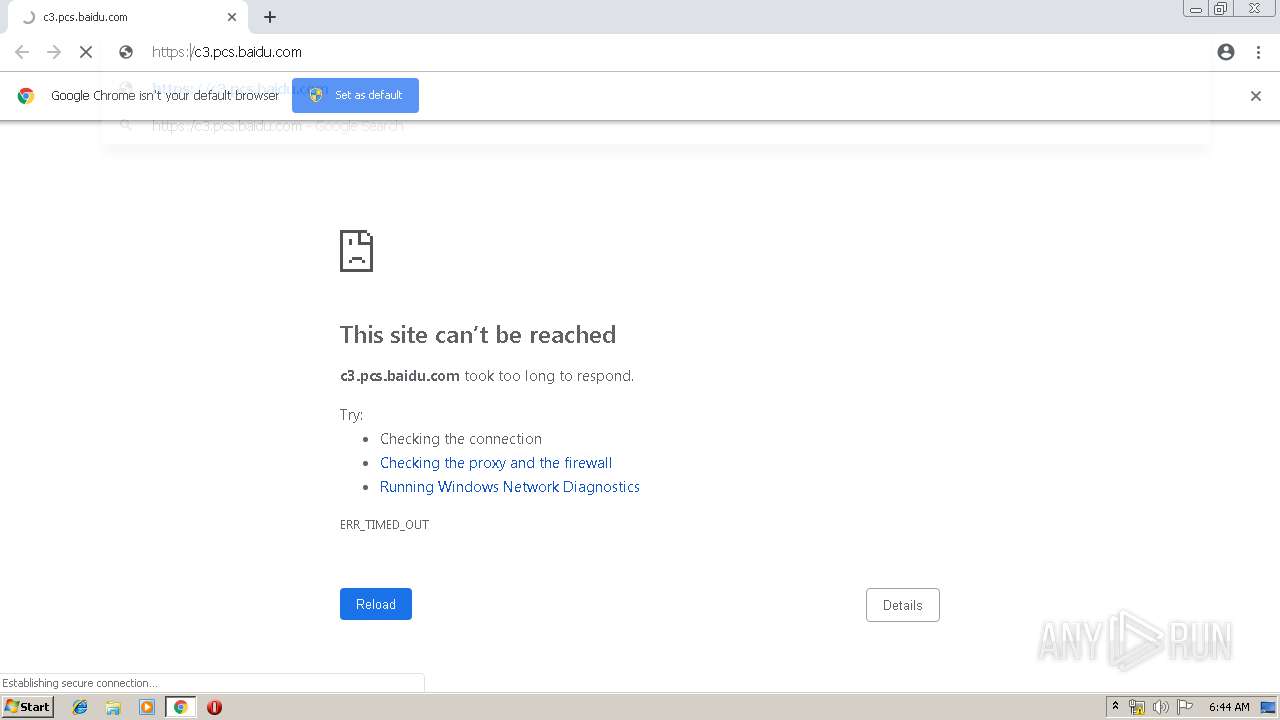Close the Chrome window

click(1254, 9)
